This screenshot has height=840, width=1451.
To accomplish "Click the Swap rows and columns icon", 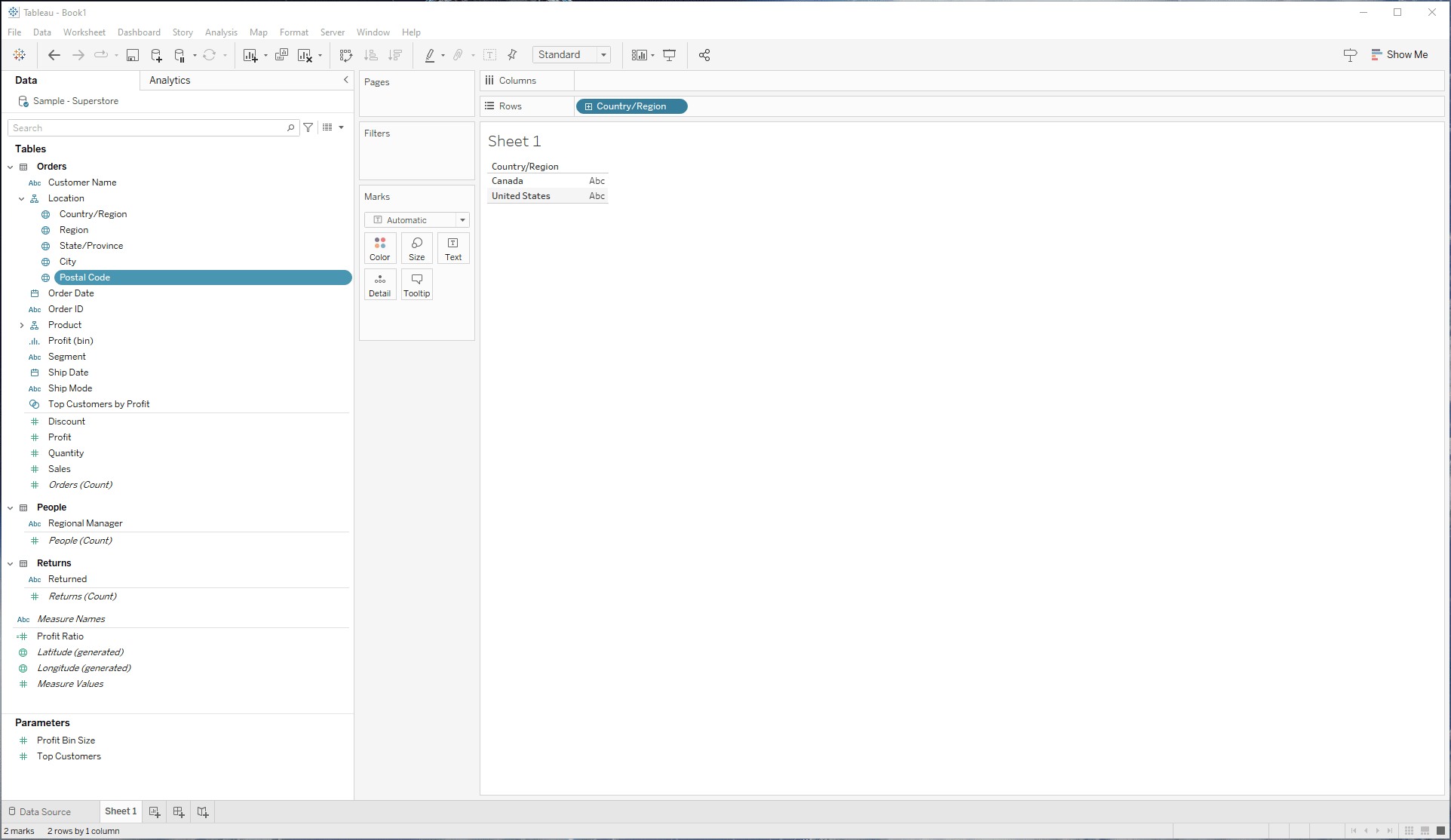I will click(x=346, y=55).
